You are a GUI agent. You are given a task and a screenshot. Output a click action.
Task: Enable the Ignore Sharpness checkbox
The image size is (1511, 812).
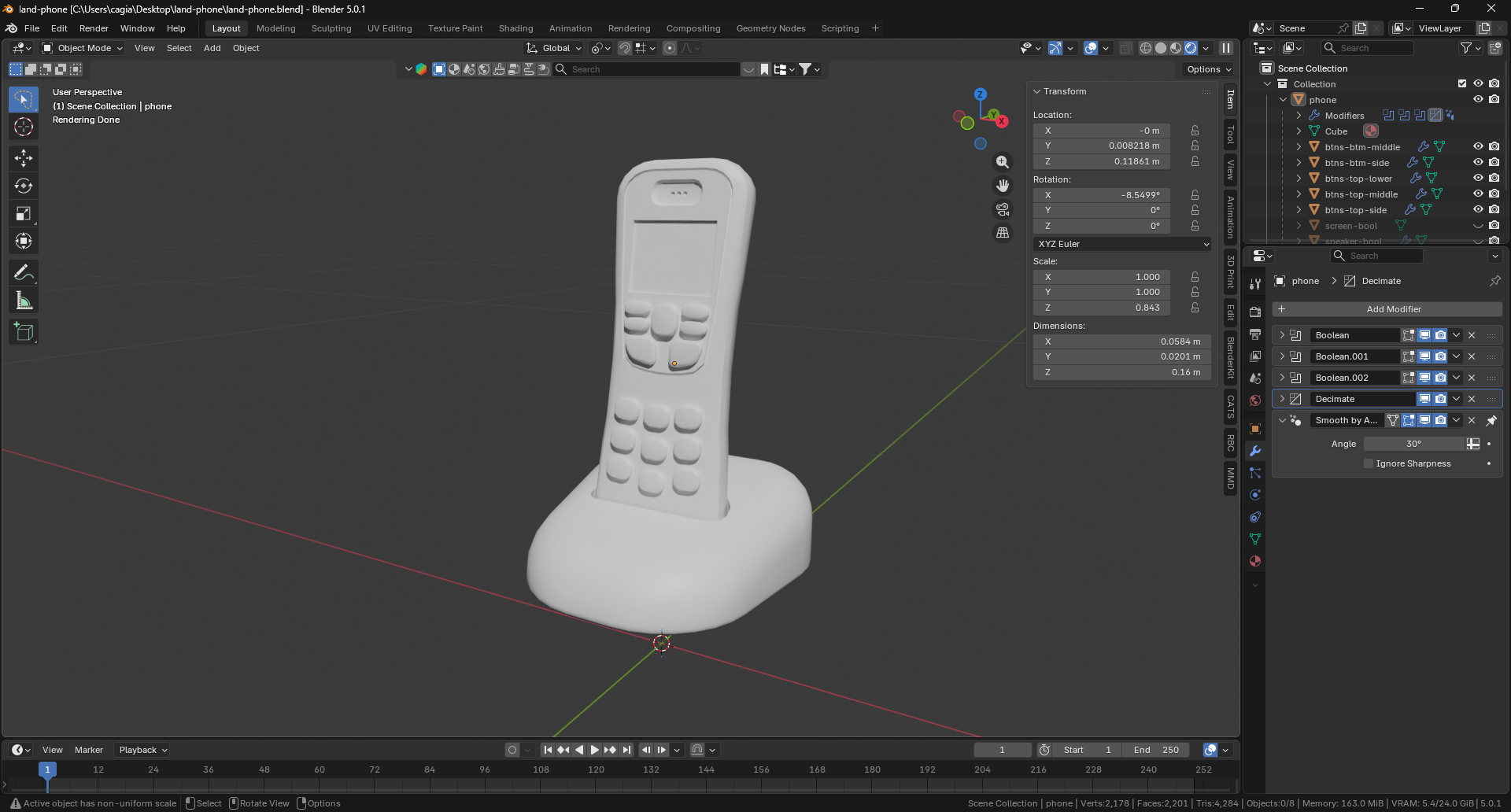pos(1368,463)
